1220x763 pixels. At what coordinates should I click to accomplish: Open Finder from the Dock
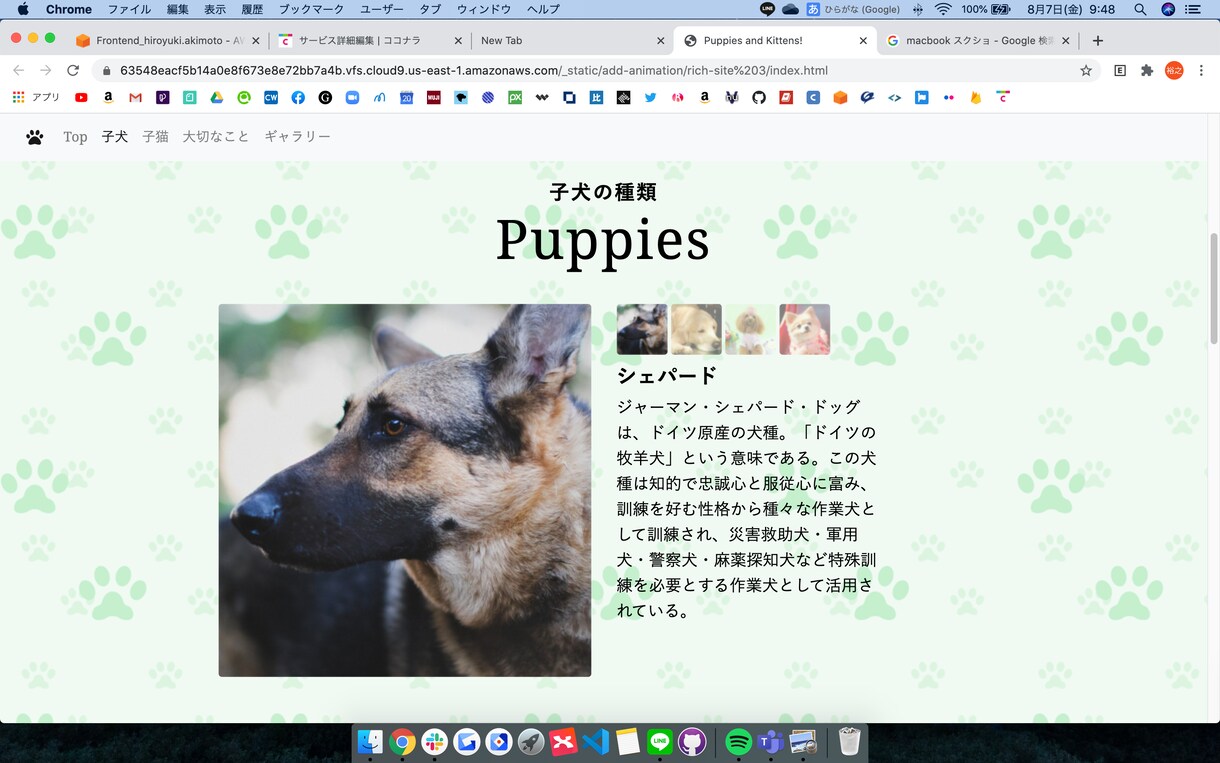(370, 741)
